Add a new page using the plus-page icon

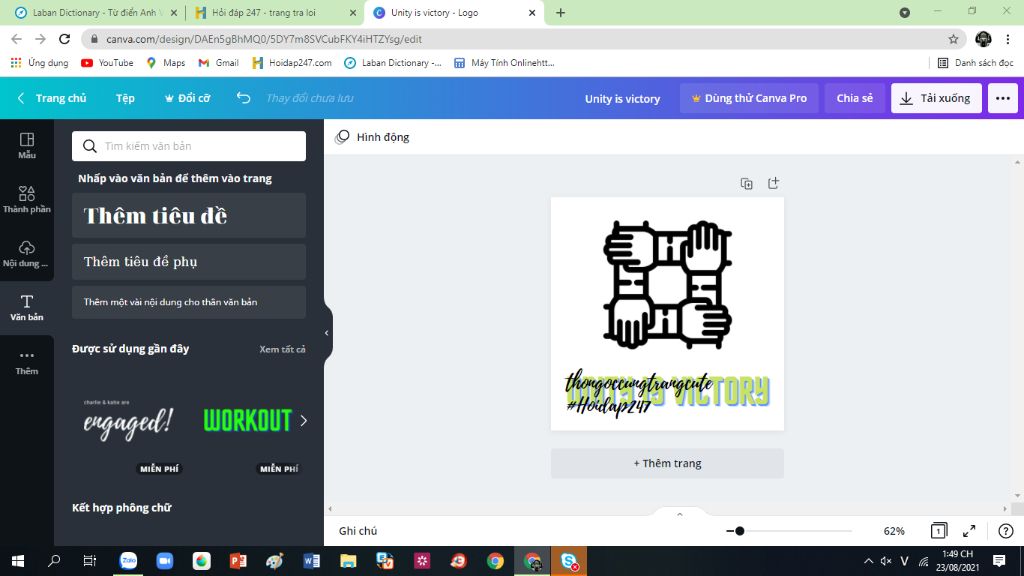pyautogui.click(x=773, y=183)
